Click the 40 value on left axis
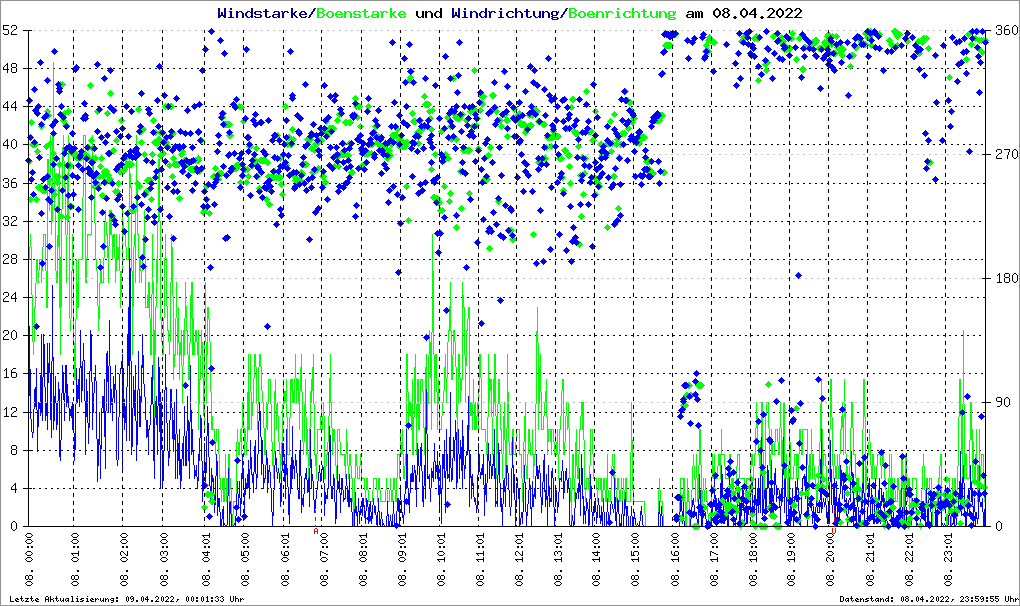The width and height of the screenshot is (1020, 606). (13, 144)
